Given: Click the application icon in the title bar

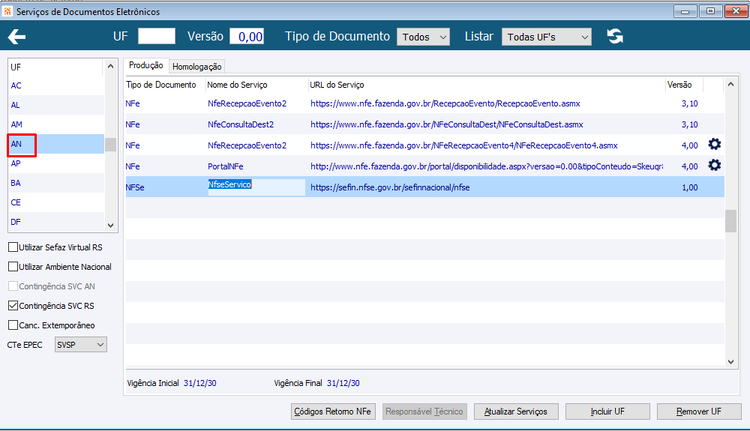Looking at the screenshot, I should [7, 11].
